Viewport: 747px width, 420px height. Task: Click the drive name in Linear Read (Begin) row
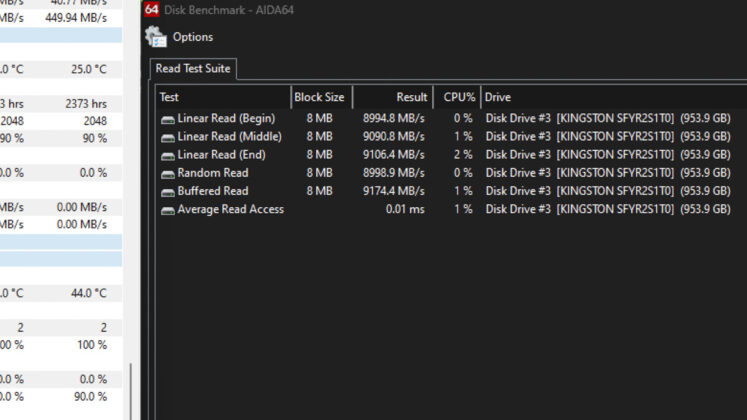coord(608,118)
